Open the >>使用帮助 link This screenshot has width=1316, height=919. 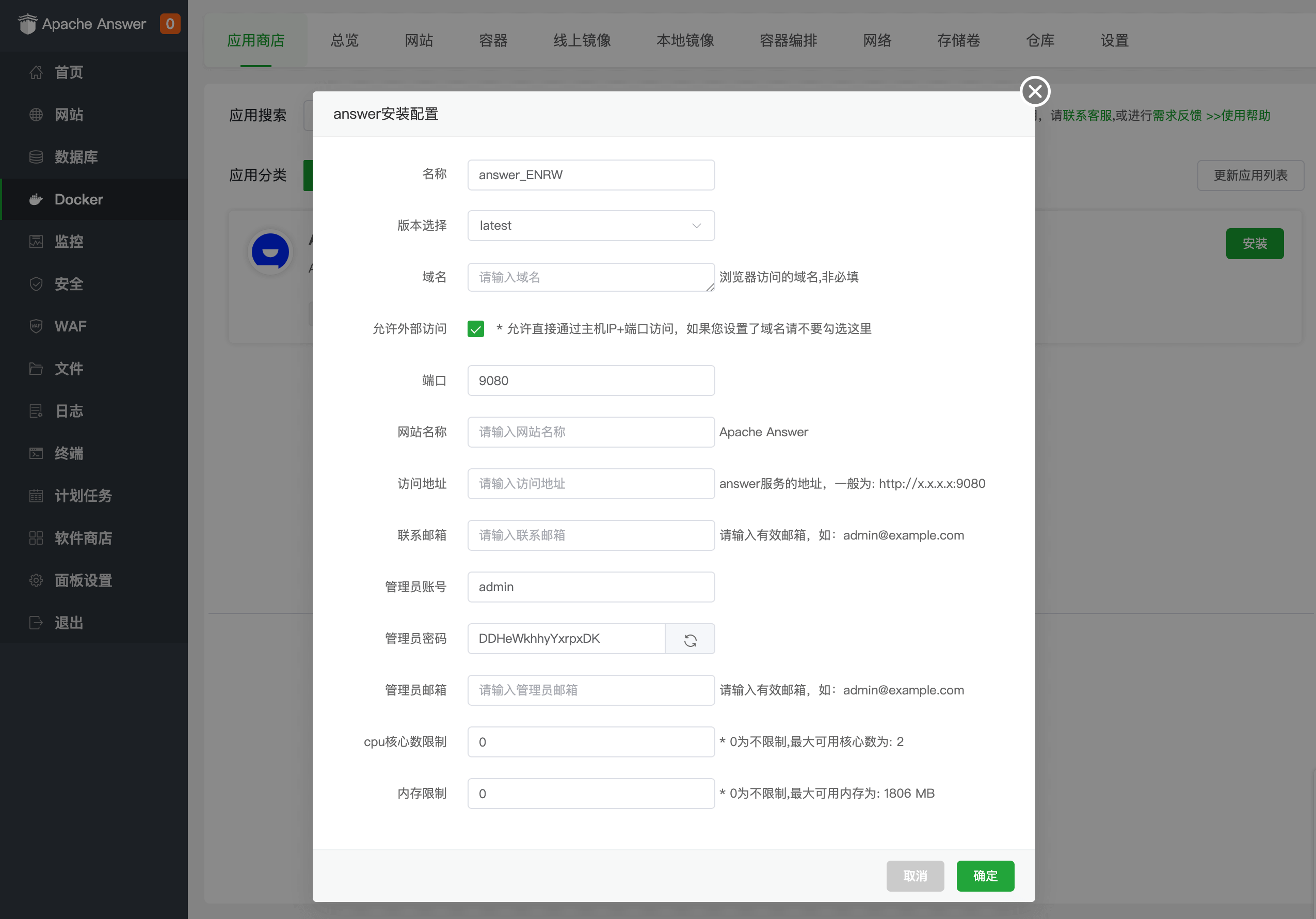point(1238,115)
